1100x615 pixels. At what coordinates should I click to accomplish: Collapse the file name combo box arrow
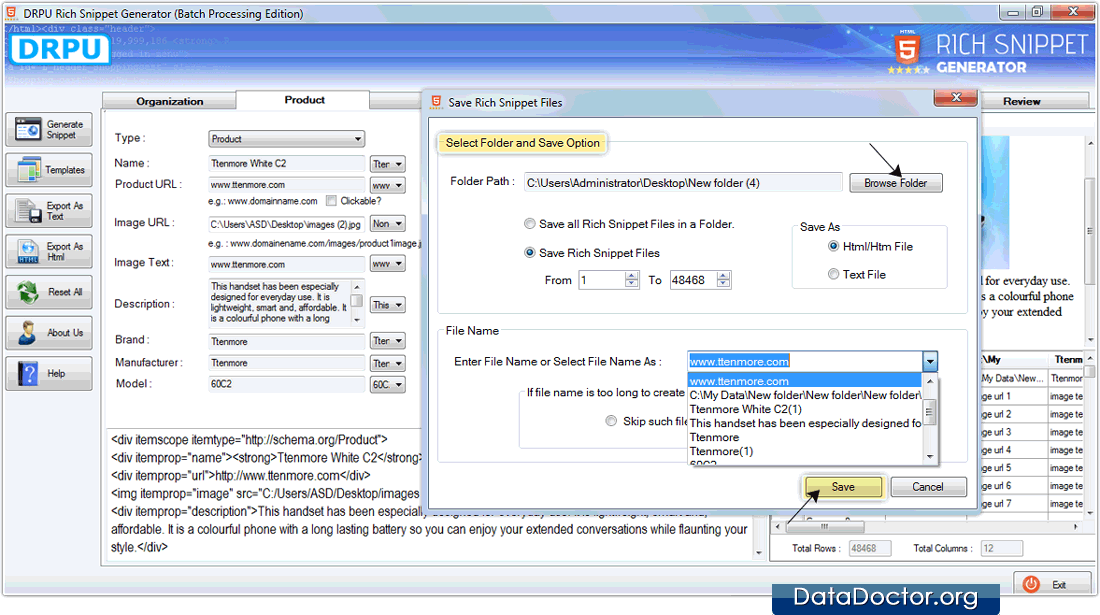coord(930,362)
